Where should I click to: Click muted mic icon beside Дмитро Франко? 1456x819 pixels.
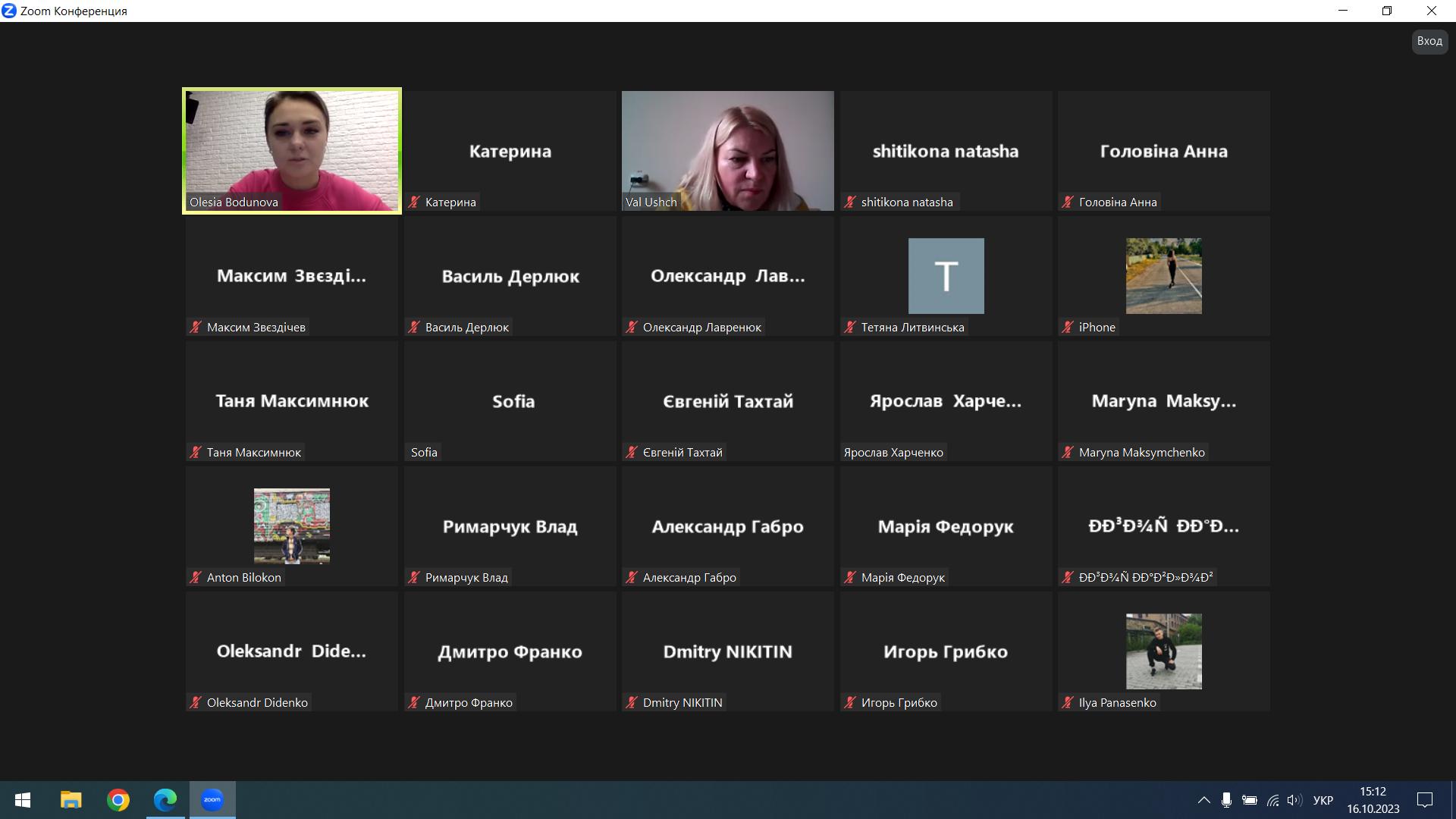(x=414, y=702)
